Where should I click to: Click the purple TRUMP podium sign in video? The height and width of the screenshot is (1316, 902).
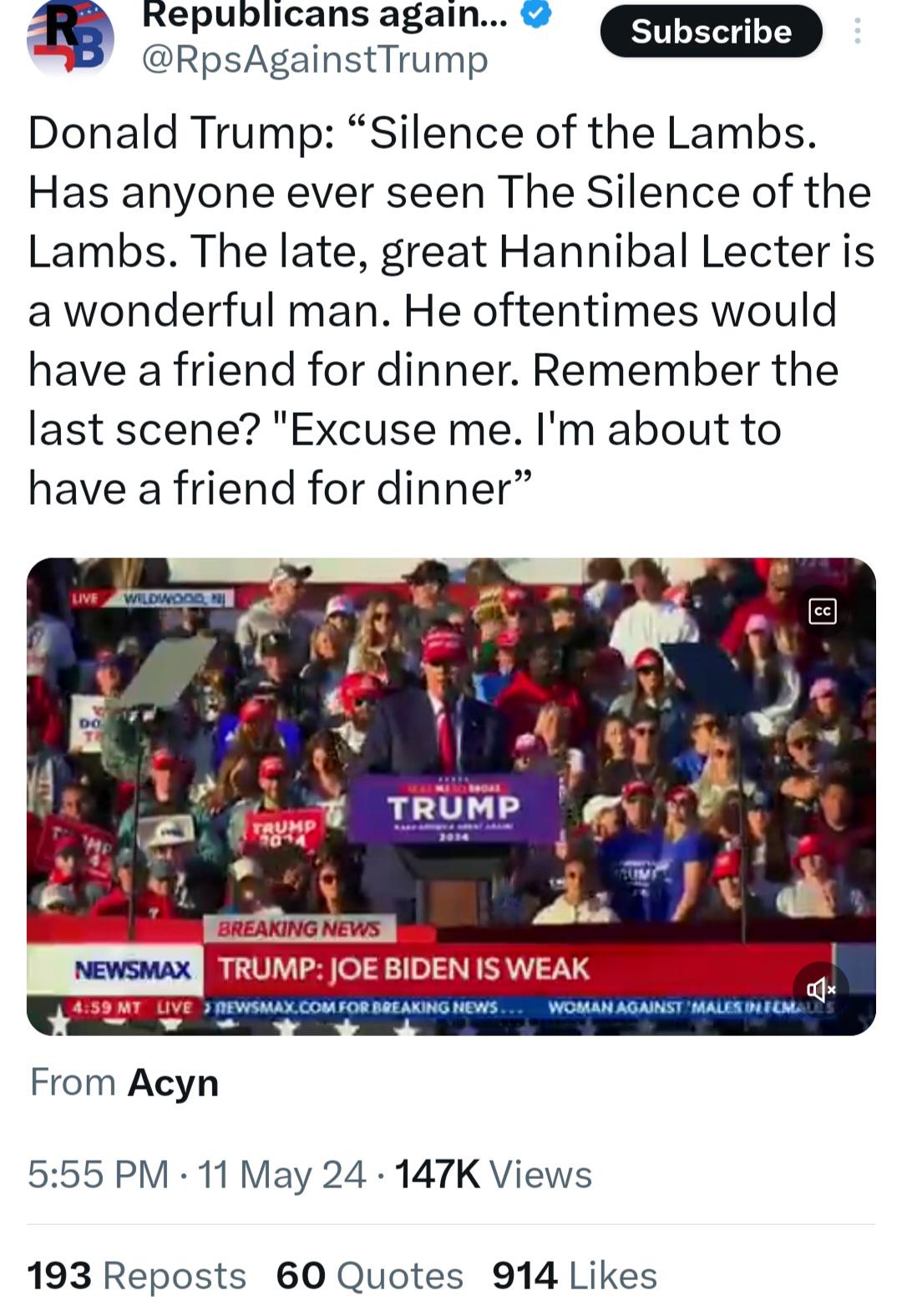(x=454, y=808)
